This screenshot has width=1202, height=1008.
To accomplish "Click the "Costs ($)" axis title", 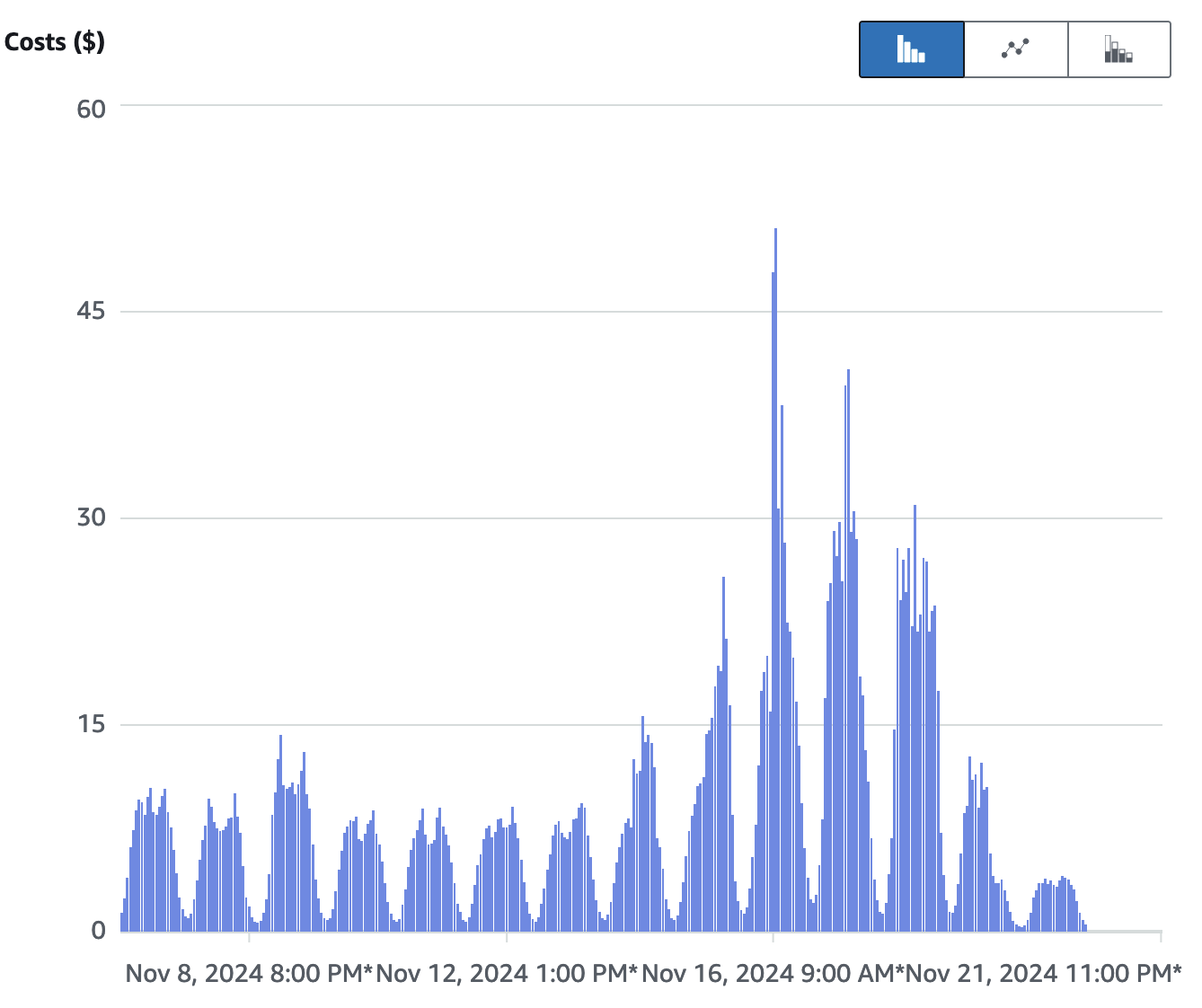I will pyautogui.click(x=55, y=41).
